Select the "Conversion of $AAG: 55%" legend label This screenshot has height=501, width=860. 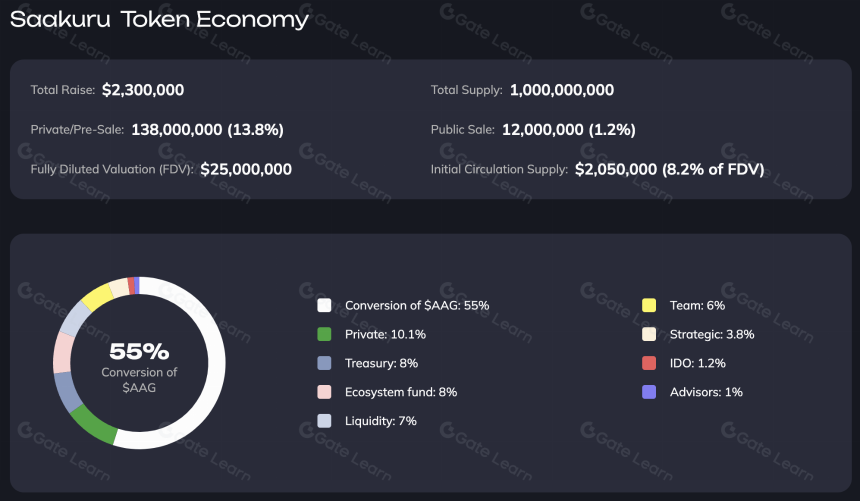click(417, 306)
